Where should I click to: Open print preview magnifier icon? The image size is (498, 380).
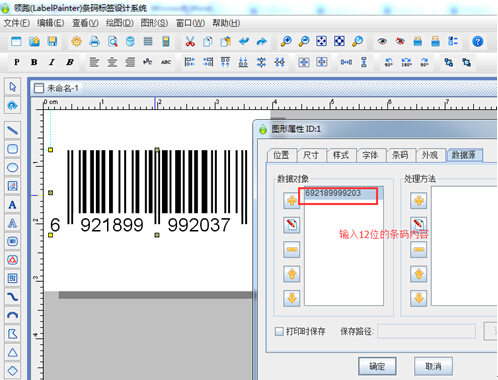click(113, 41)
